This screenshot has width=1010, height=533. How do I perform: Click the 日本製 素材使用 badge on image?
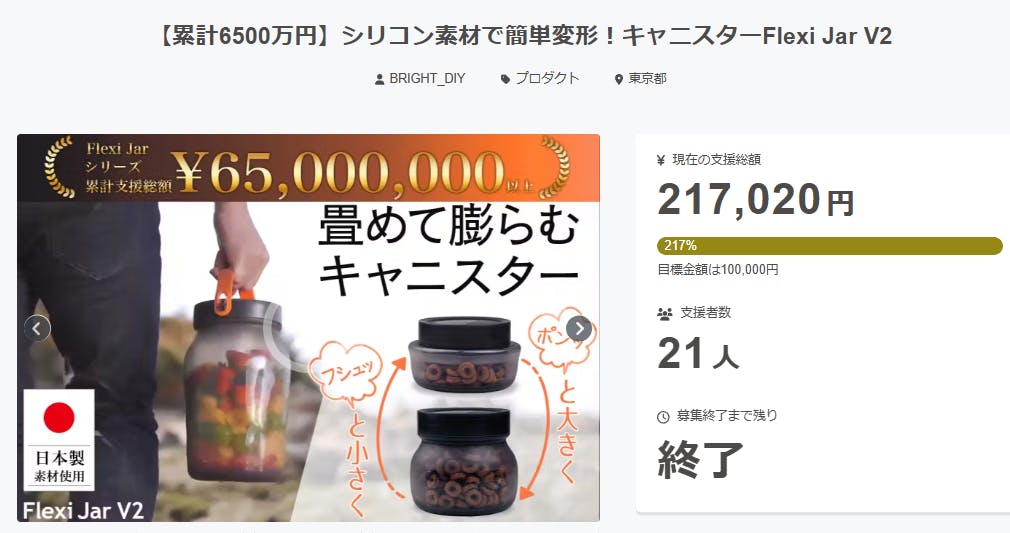click(x=59, y=440)
